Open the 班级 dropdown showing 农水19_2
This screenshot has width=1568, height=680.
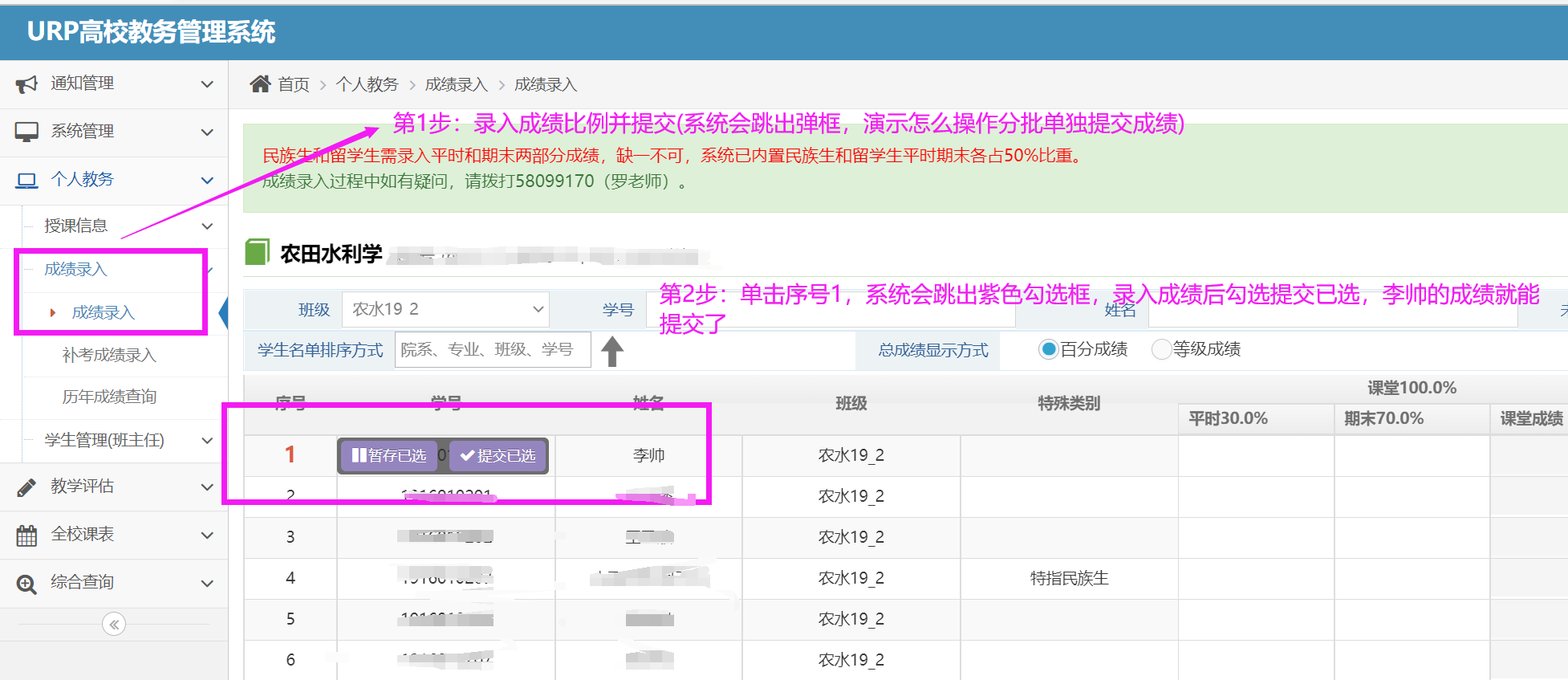pyautogui.click(x=446, y=310)
